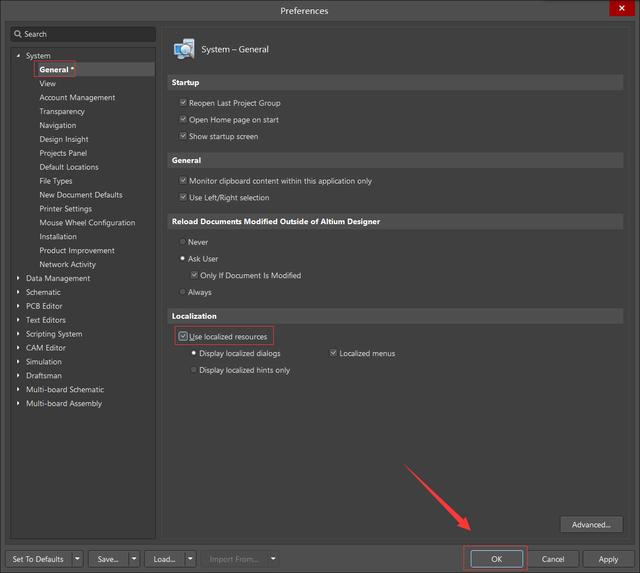Click the Save... button
The height and width of the screenshot is (573, 640).
[108, 559]
